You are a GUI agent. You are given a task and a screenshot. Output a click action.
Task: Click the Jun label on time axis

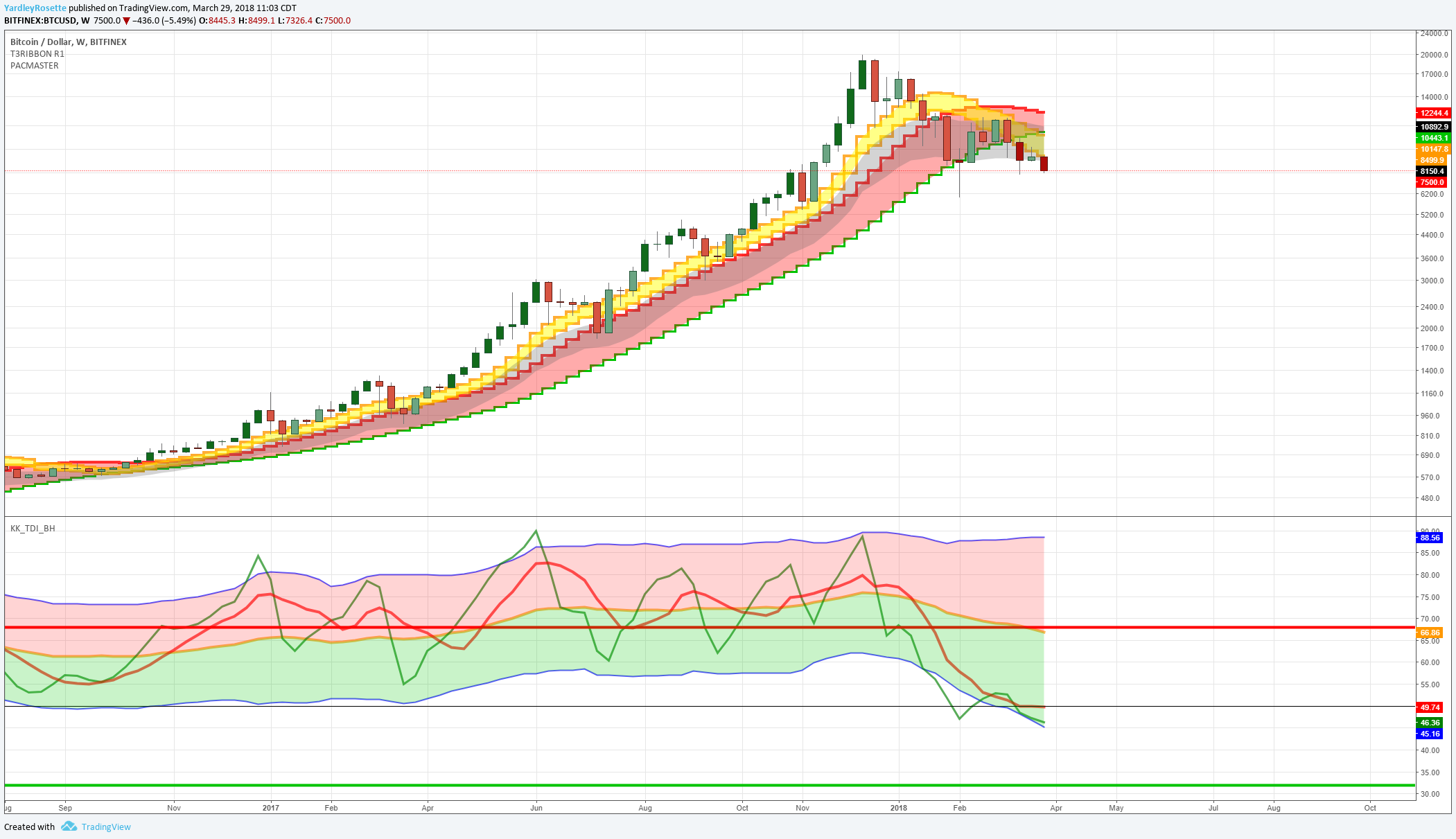pos(536,808)
